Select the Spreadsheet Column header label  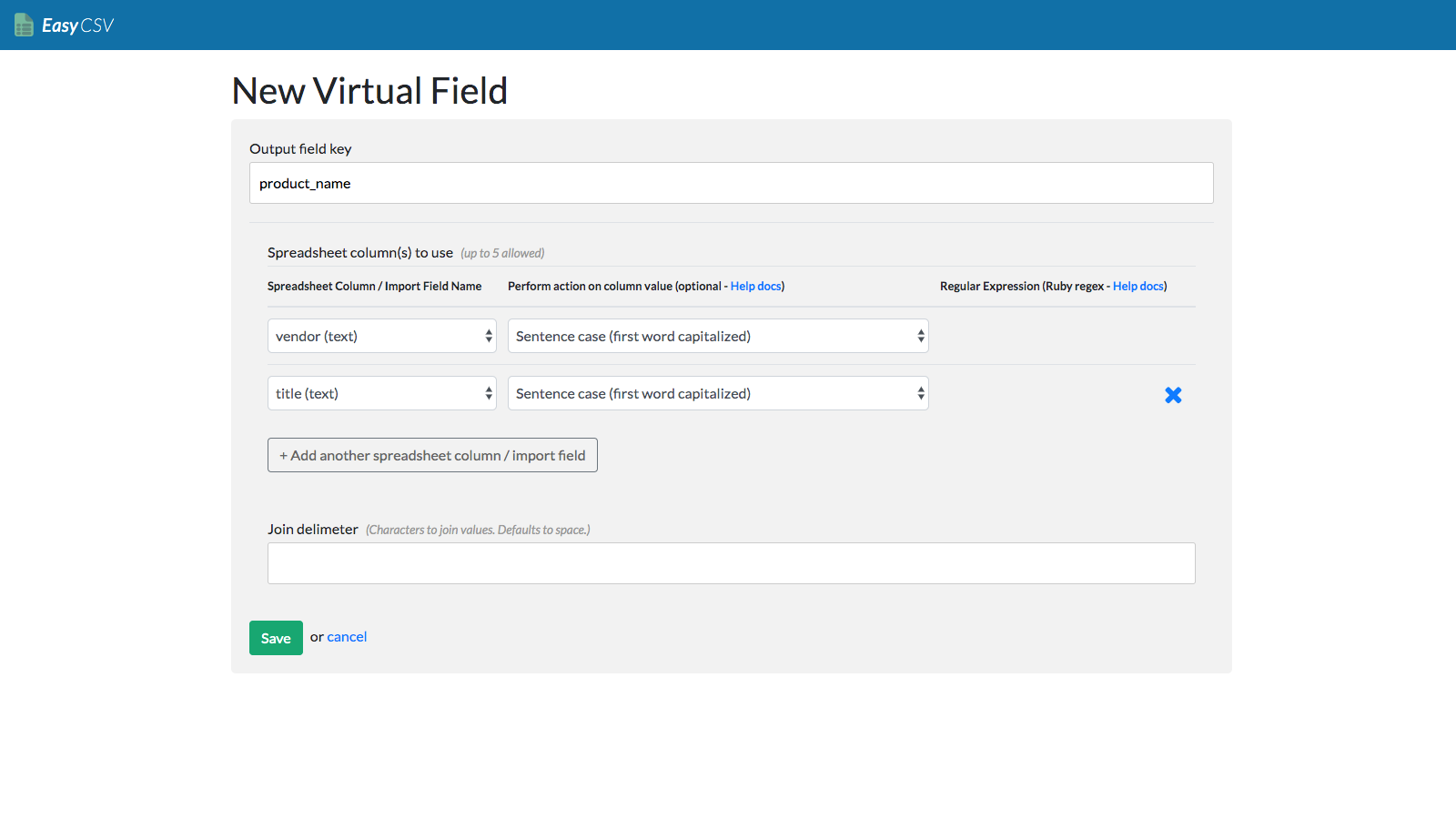pos(375,286)
